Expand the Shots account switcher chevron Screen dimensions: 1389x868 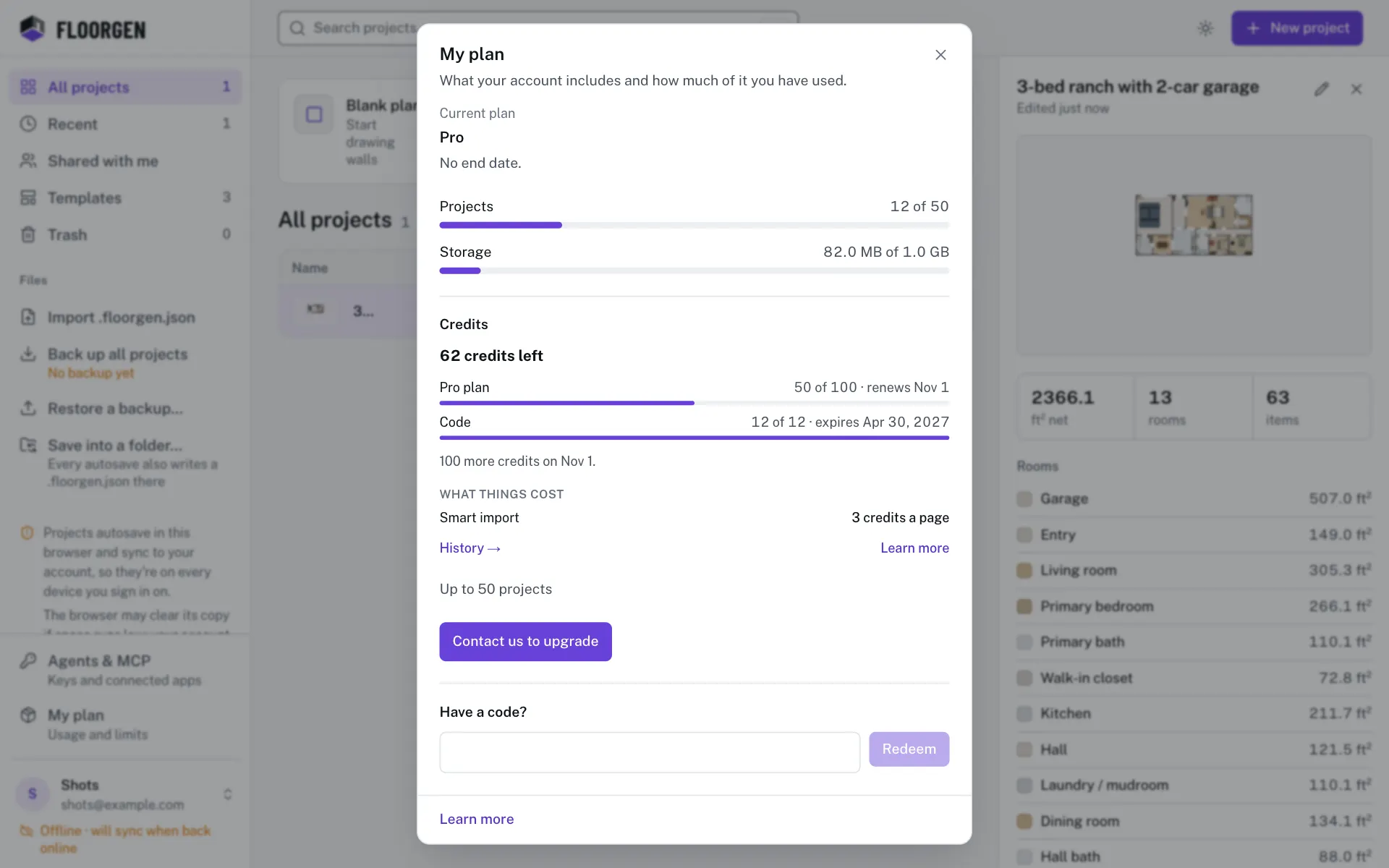228,794
